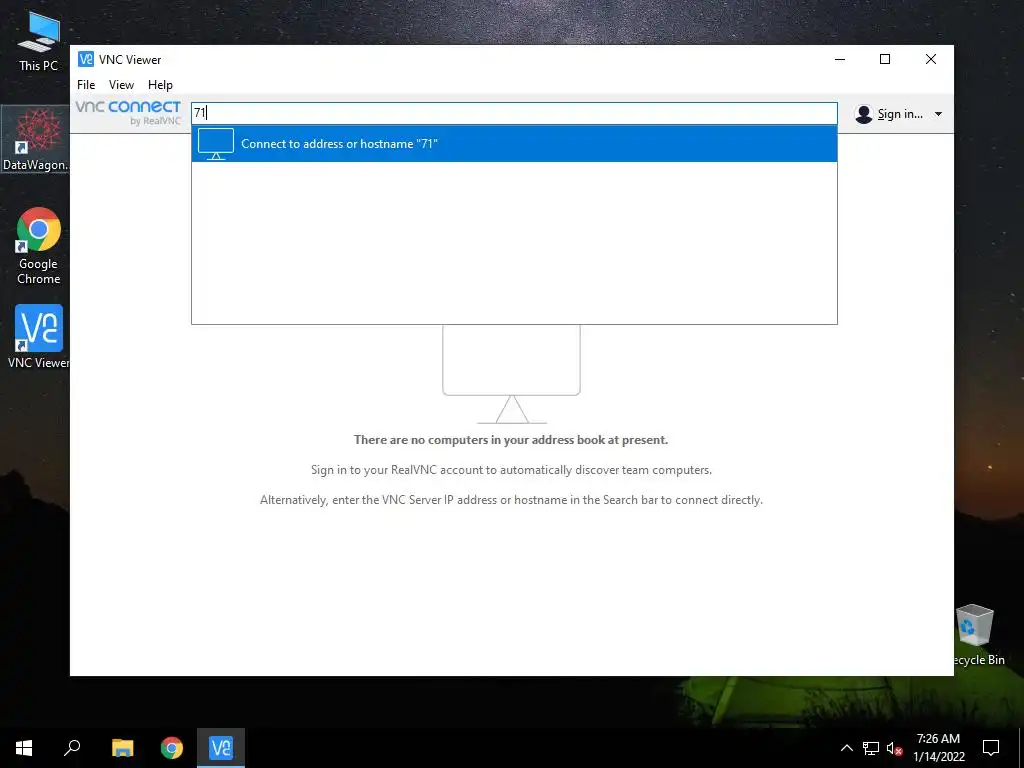The height and width of the screenshot is (768, 1024).
Task: Select the Google Chrome desktop shortcut
Action: point(39,246)
